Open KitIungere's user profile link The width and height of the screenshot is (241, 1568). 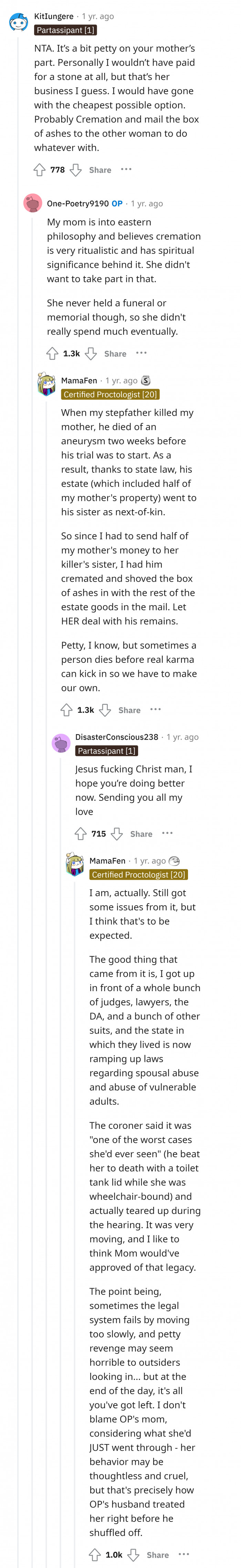click(54, 17)
